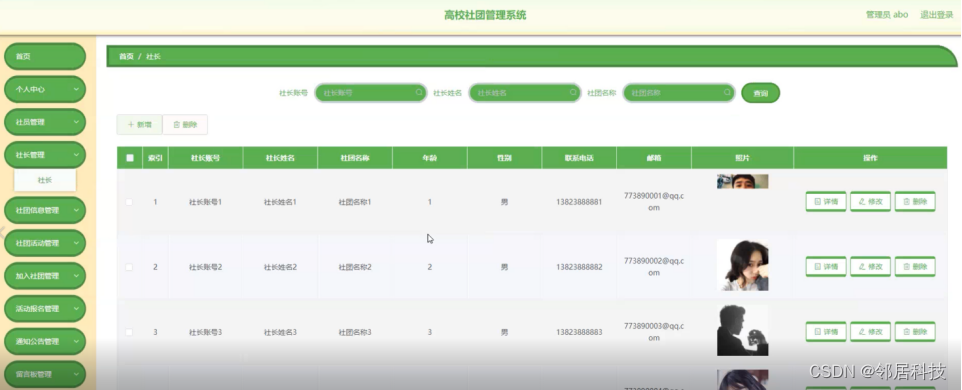Click the 高校社团管理系统 title
Screen dimensions: 962x390
click(x=485, y=15)
